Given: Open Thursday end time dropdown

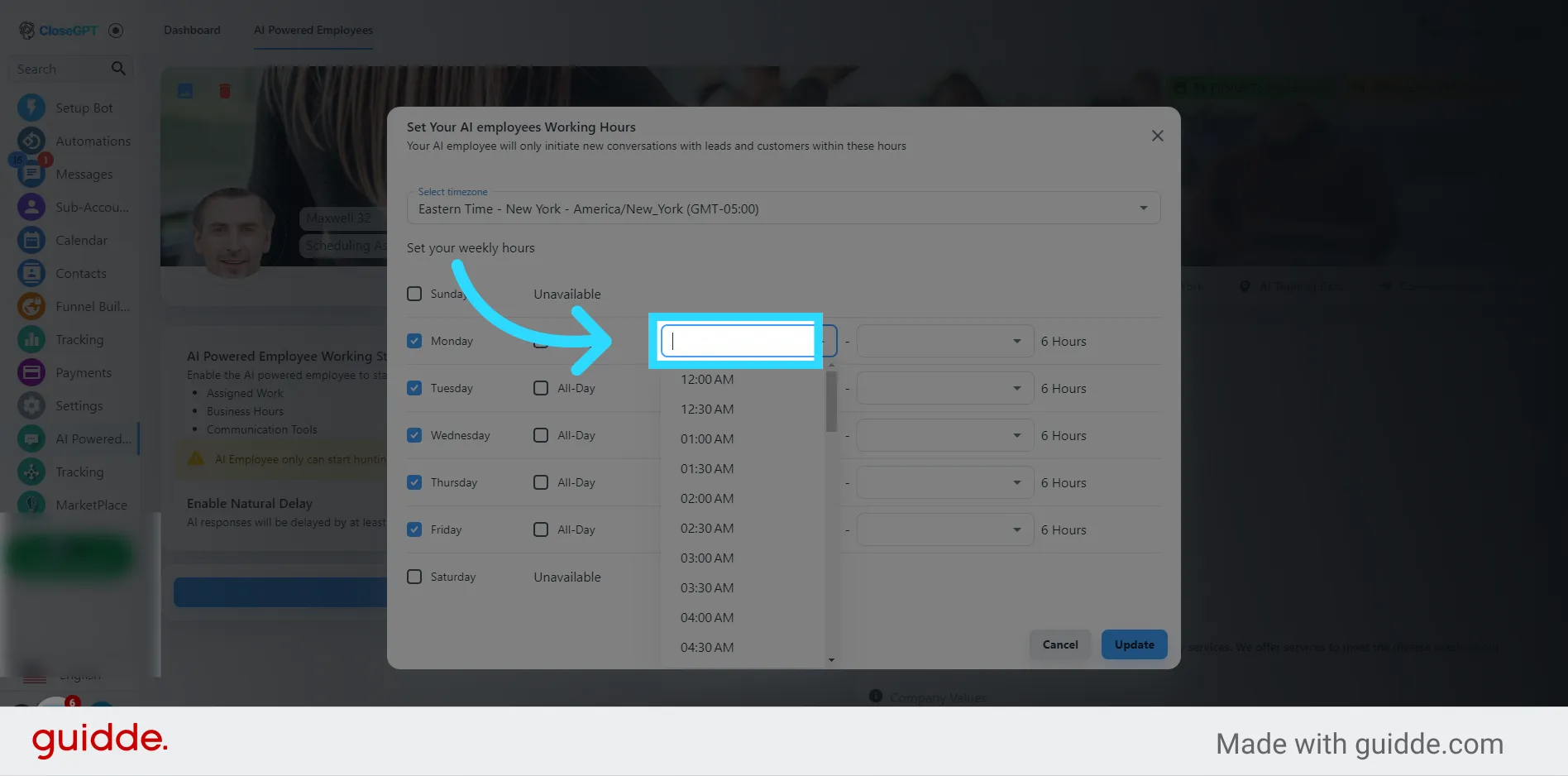Looking at the screenshot, I should coord(944,482).
